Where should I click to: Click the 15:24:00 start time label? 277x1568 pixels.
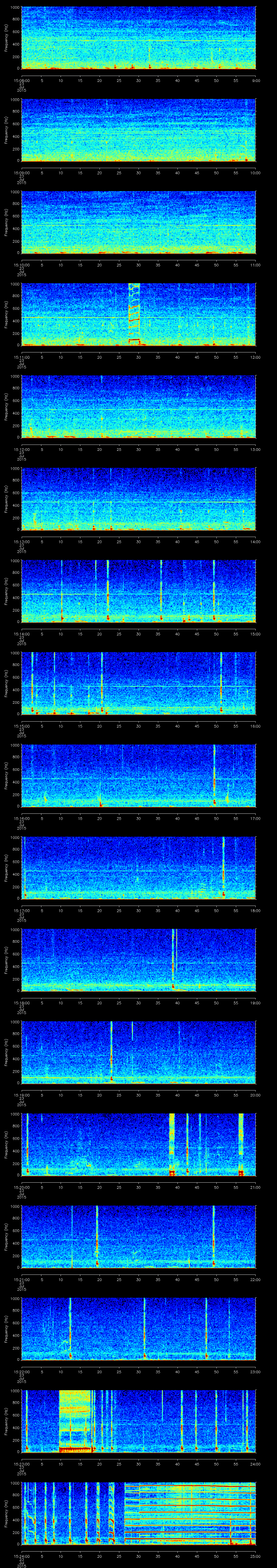click(x=21, y=1556)
